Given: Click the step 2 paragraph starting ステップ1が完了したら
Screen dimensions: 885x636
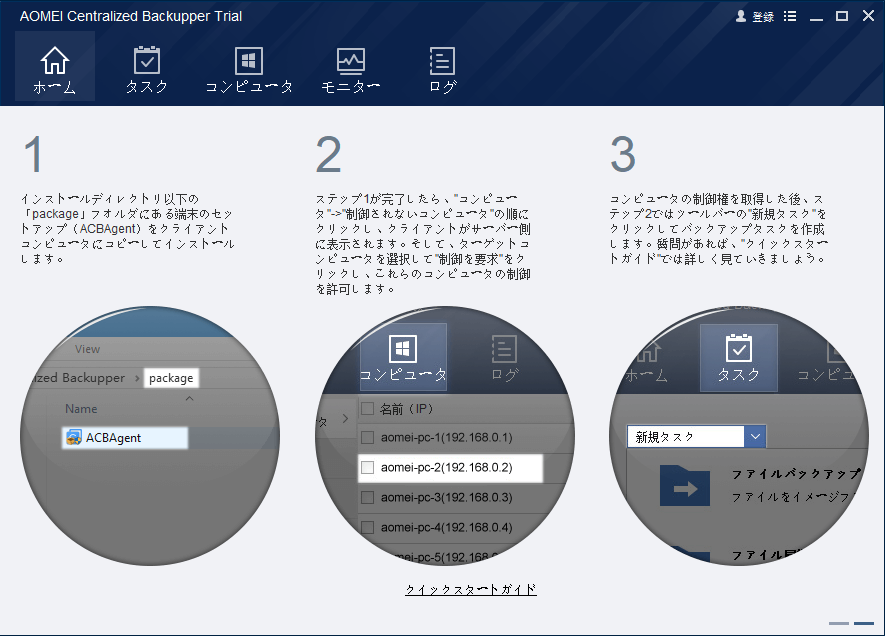Looking at the screenshot, I should click(423, 244).
